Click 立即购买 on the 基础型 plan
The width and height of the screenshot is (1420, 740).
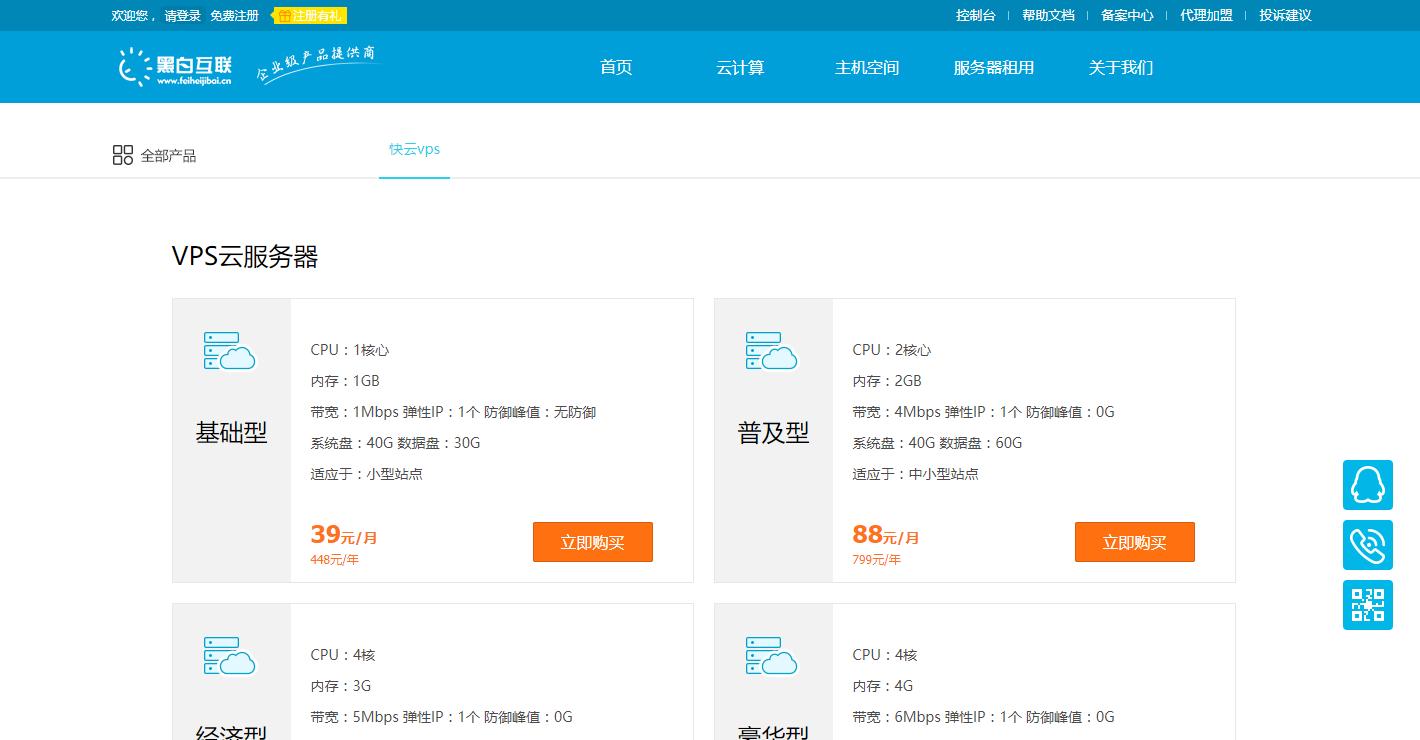(592, 542)
